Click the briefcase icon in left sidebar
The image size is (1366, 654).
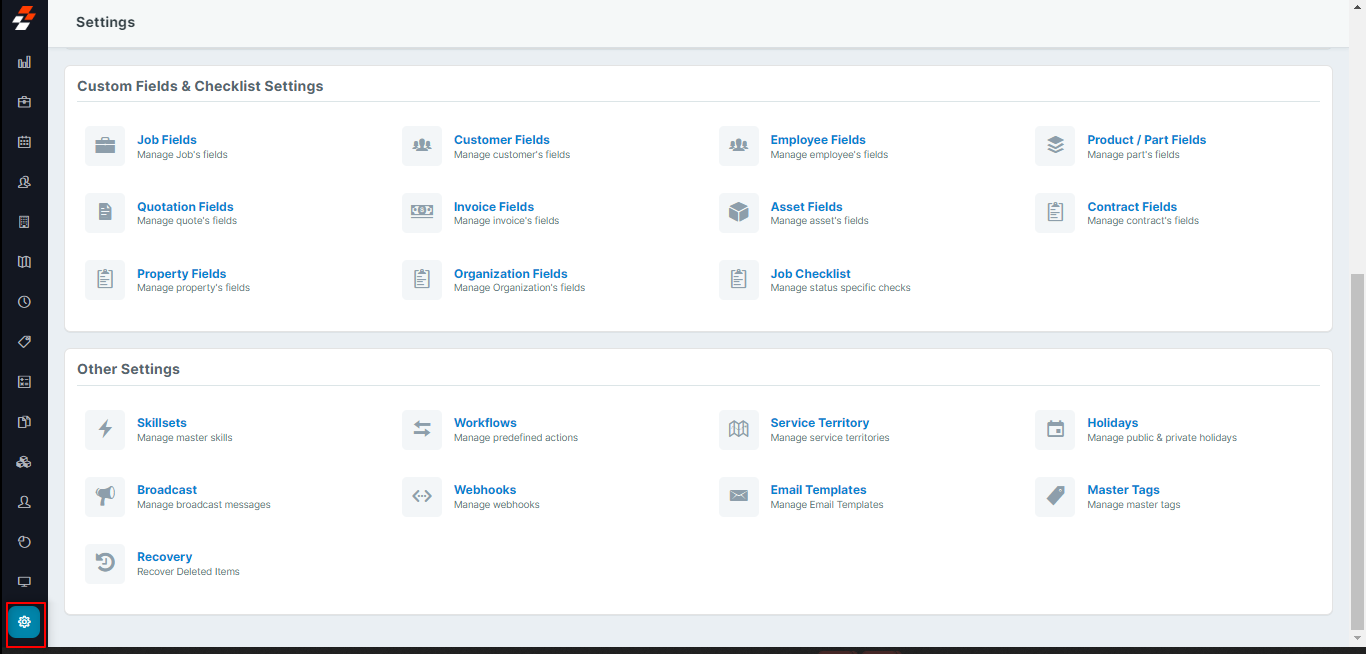pyautogui.click(x=24, y=102)
